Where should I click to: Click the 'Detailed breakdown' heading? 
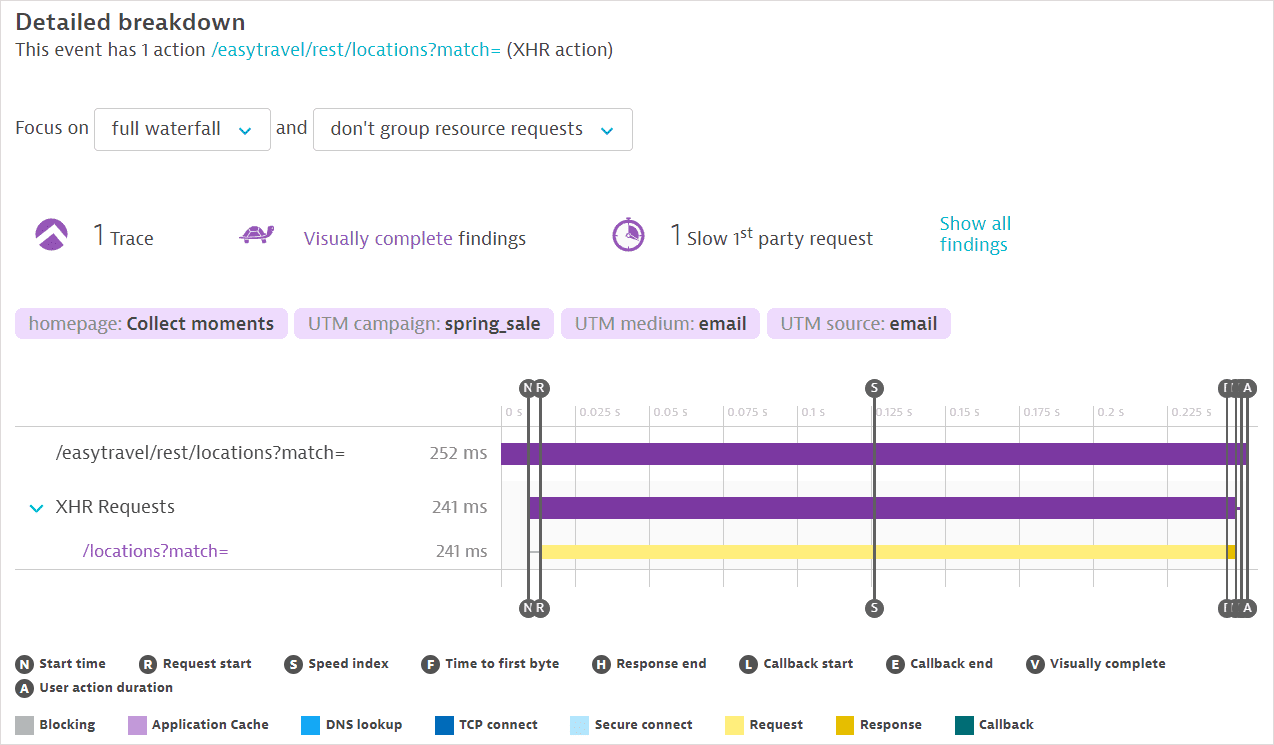130,22
